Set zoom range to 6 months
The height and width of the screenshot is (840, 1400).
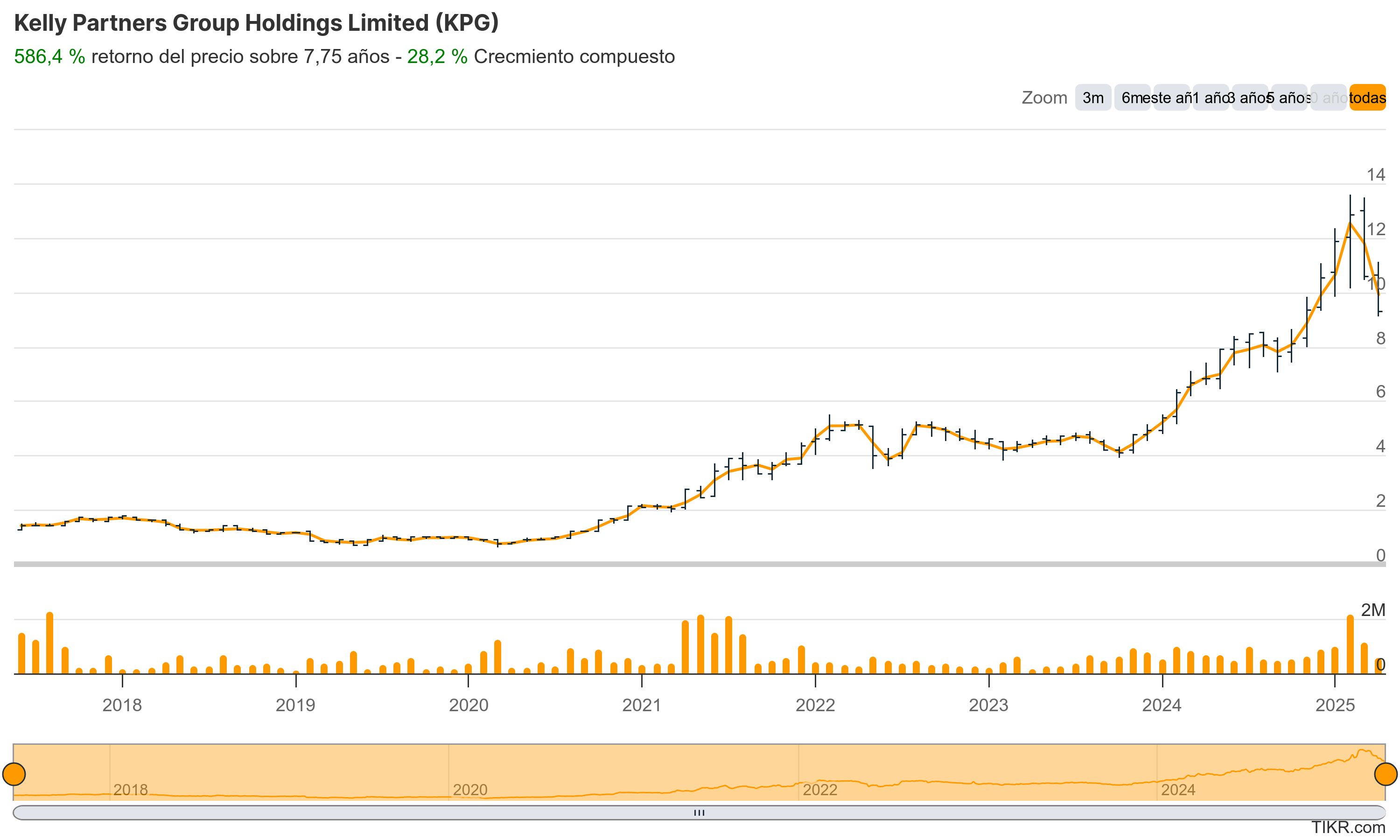pos(1132,98)
